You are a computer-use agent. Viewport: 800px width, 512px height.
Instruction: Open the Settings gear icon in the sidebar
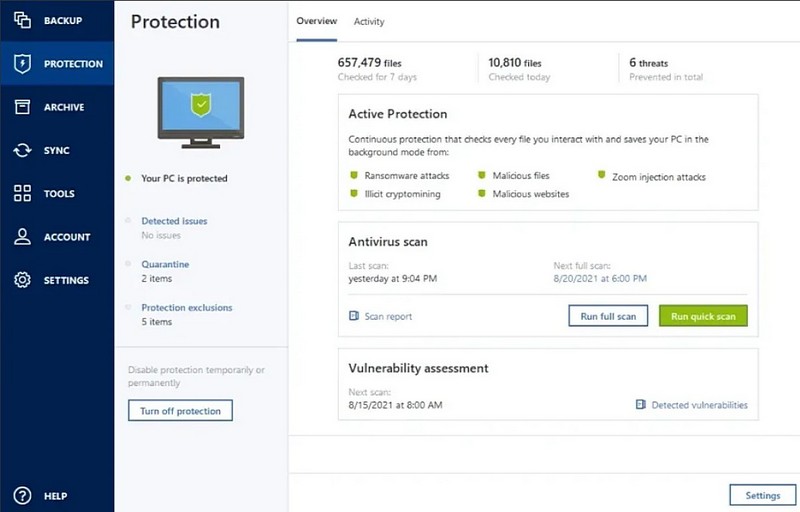pos(22,280)
